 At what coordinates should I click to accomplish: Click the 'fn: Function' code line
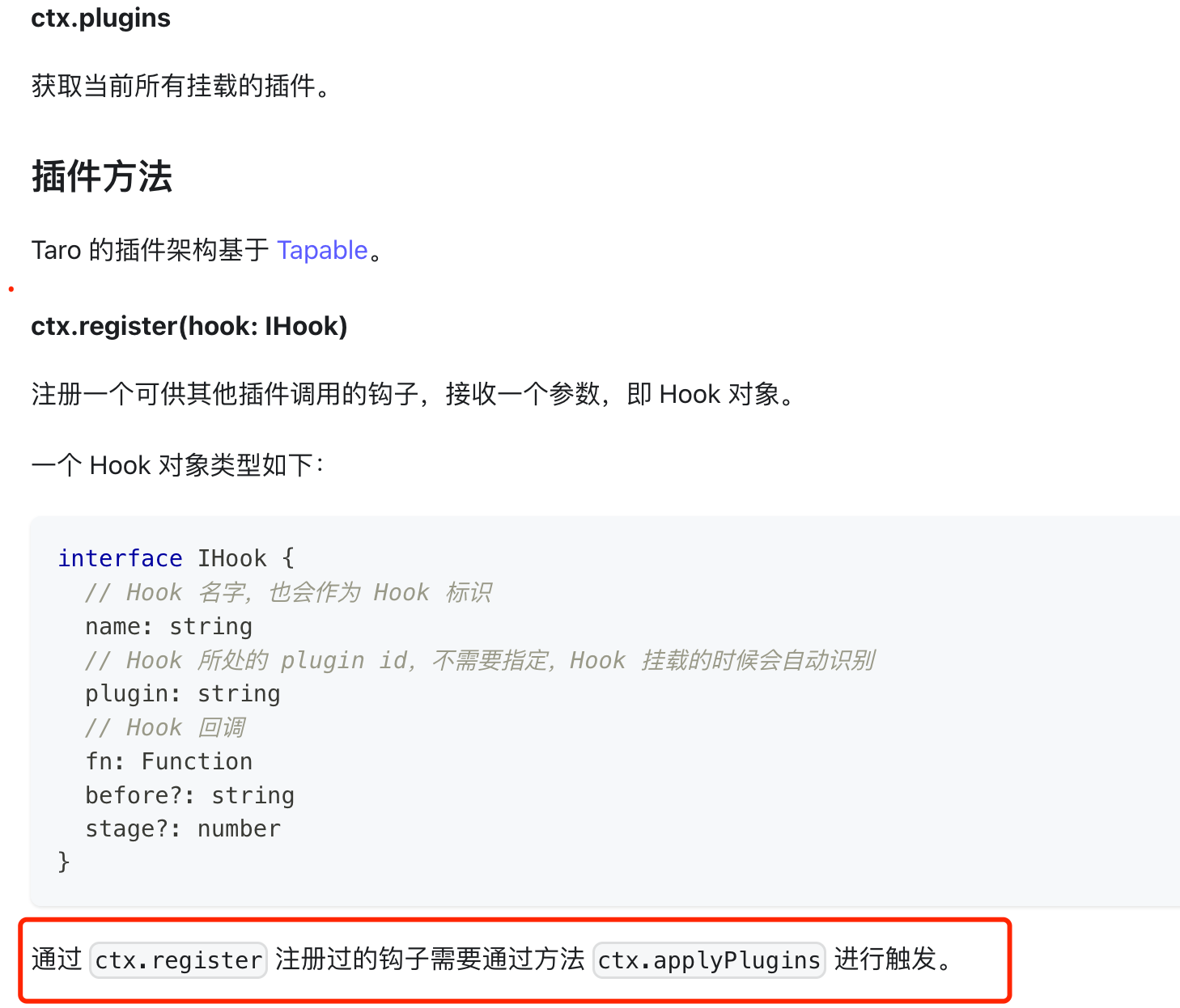pos(169,761)
